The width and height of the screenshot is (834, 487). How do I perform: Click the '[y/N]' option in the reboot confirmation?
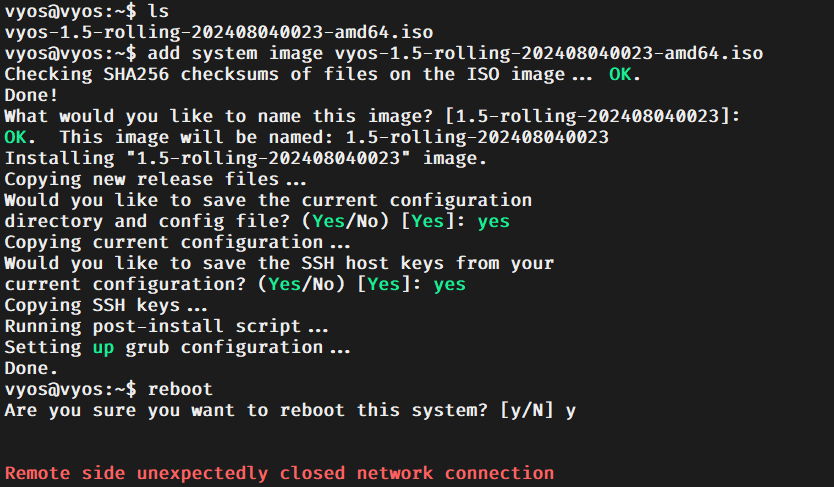tap(527, 410)
